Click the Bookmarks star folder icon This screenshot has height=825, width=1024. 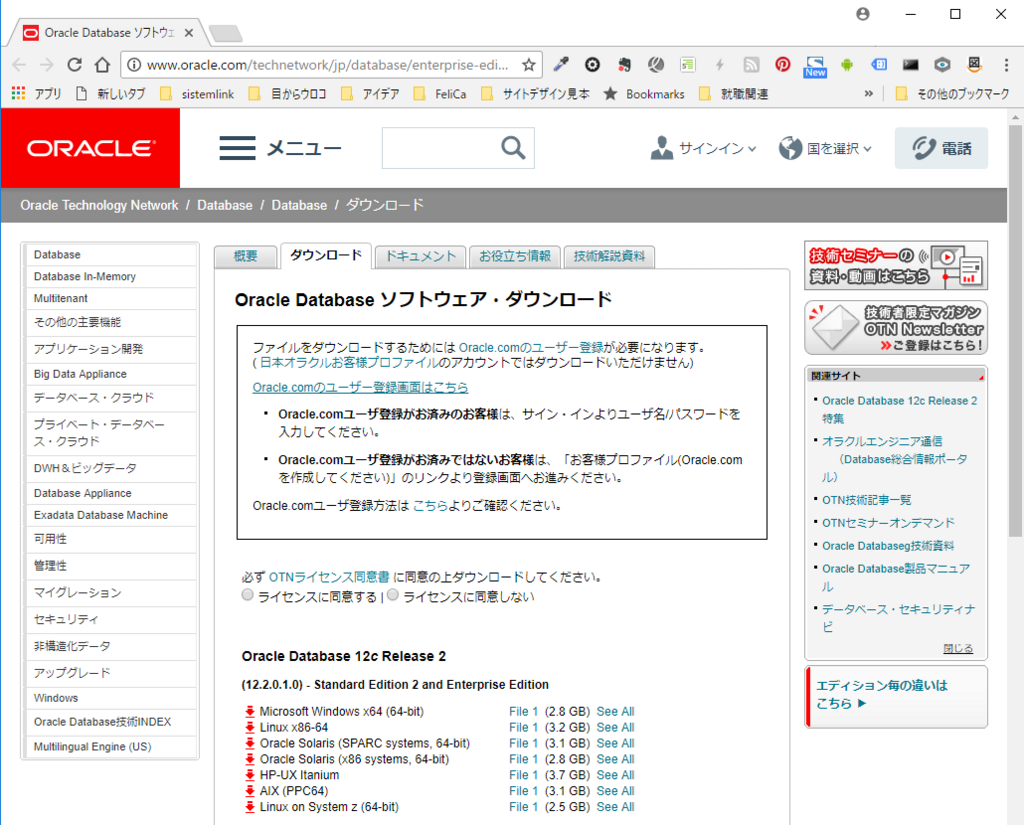click(610, 93)
